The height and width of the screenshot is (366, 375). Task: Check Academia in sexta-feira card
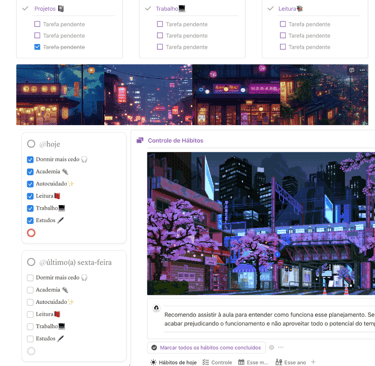click(30, 290)
